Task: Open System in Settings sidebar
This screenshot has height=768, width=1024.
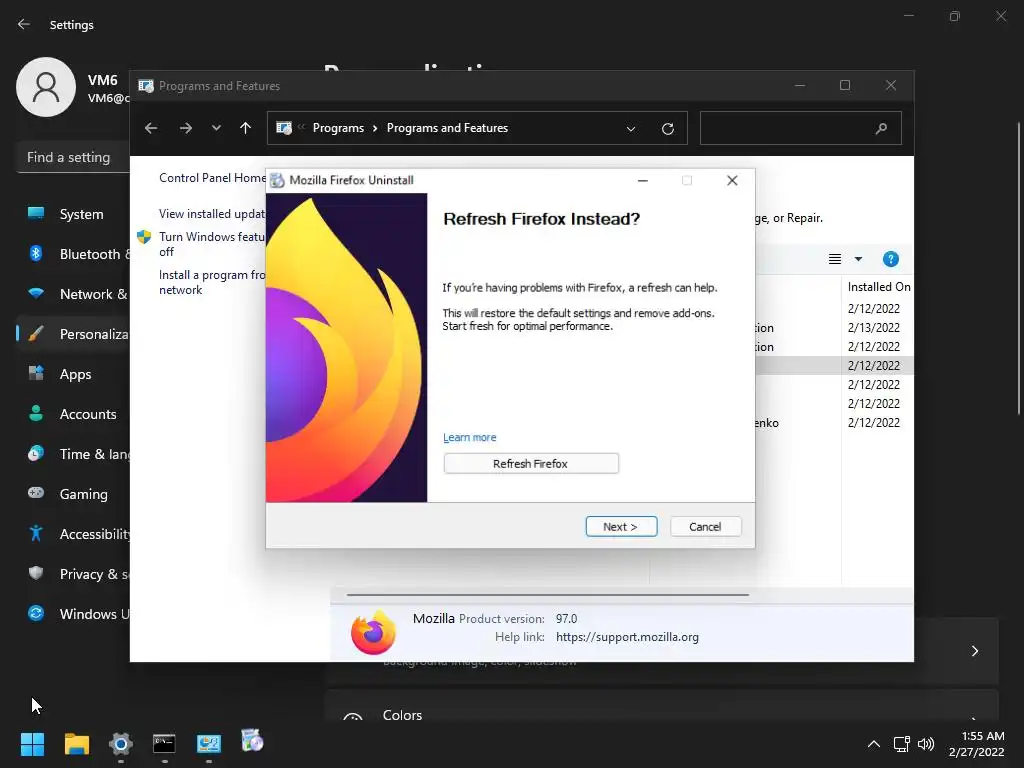Action: coord(72,214)
